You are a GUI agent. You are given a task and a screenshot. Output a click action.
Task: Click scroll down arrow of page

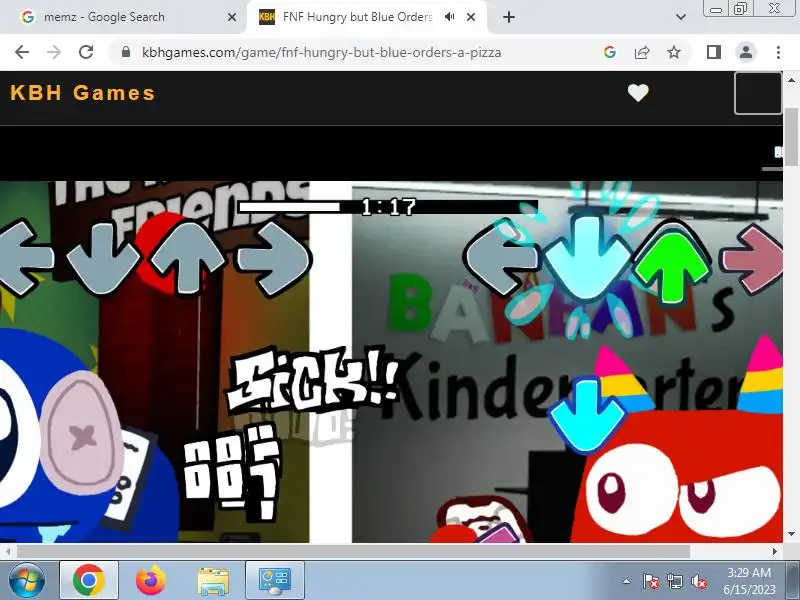pyautogui.click(x=791, y=534)
